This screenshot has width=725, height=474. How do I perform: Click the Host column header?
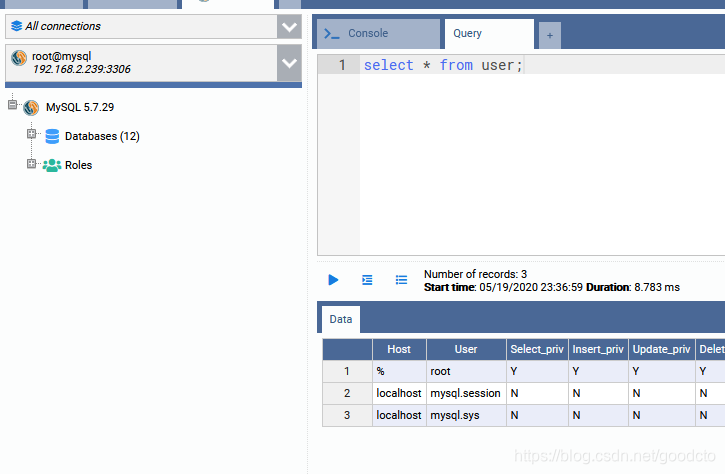(399, 349)
